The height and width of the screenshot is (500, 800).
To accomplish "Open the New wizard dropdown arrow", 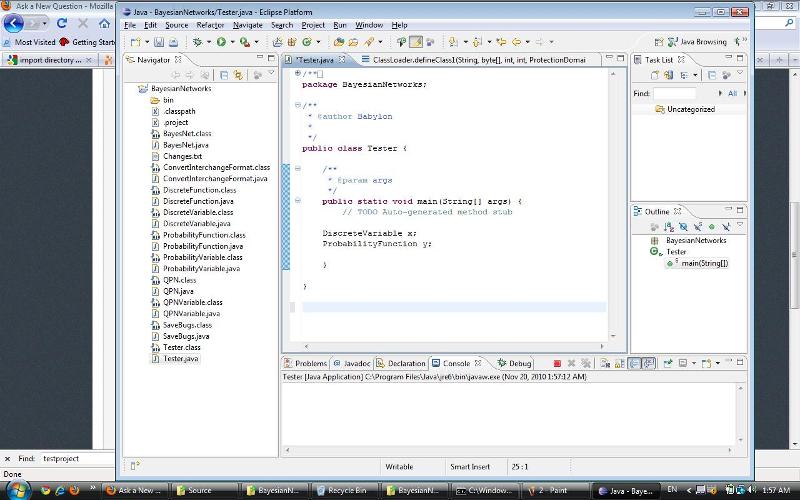I will [x=147, y=42].
